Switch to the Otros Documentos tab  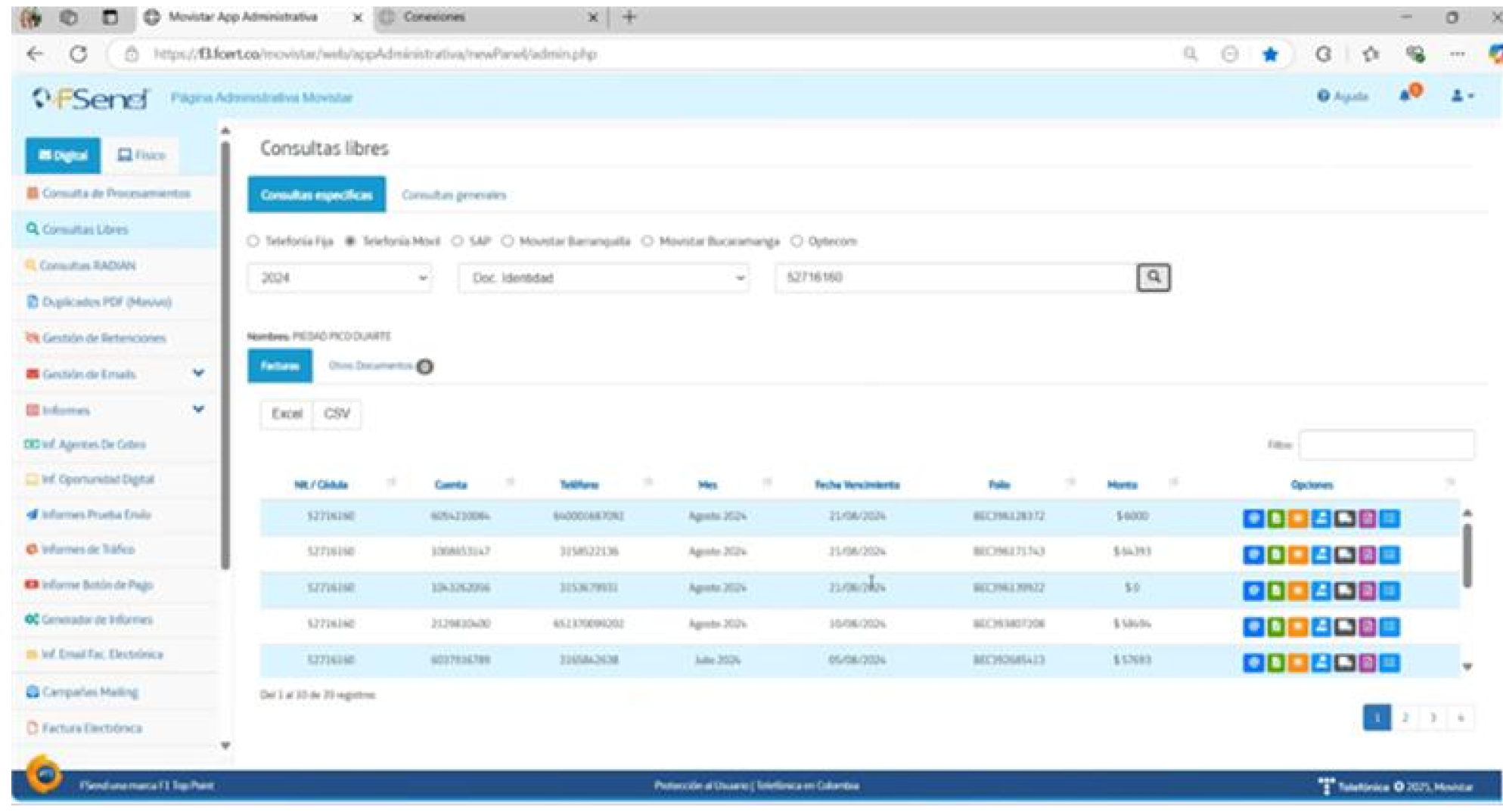(x=371, y=366)
